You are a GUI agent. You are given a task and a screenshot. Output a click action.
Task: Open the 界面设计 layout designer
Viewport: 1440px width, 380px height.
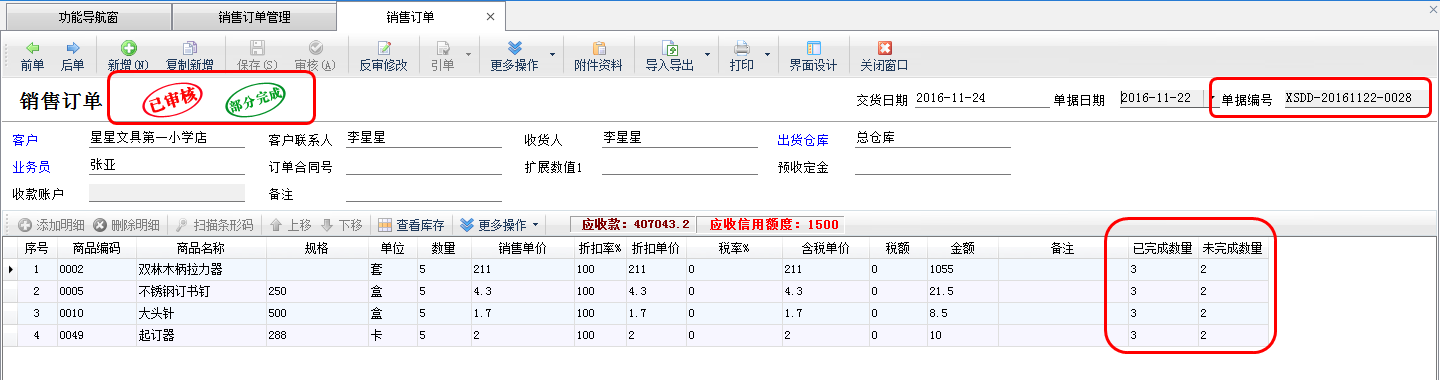[x=813, y=56]
